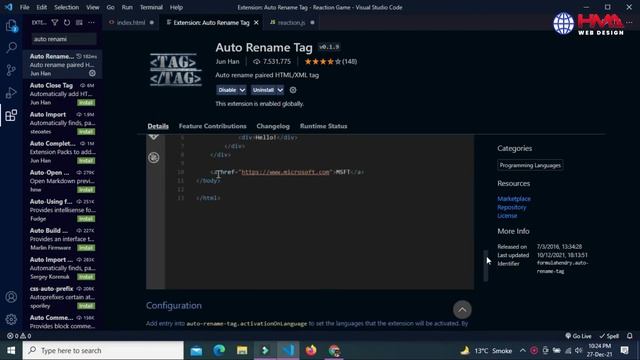Open the Repository resource link
The image size is (640, 360).
pos(511,207)
